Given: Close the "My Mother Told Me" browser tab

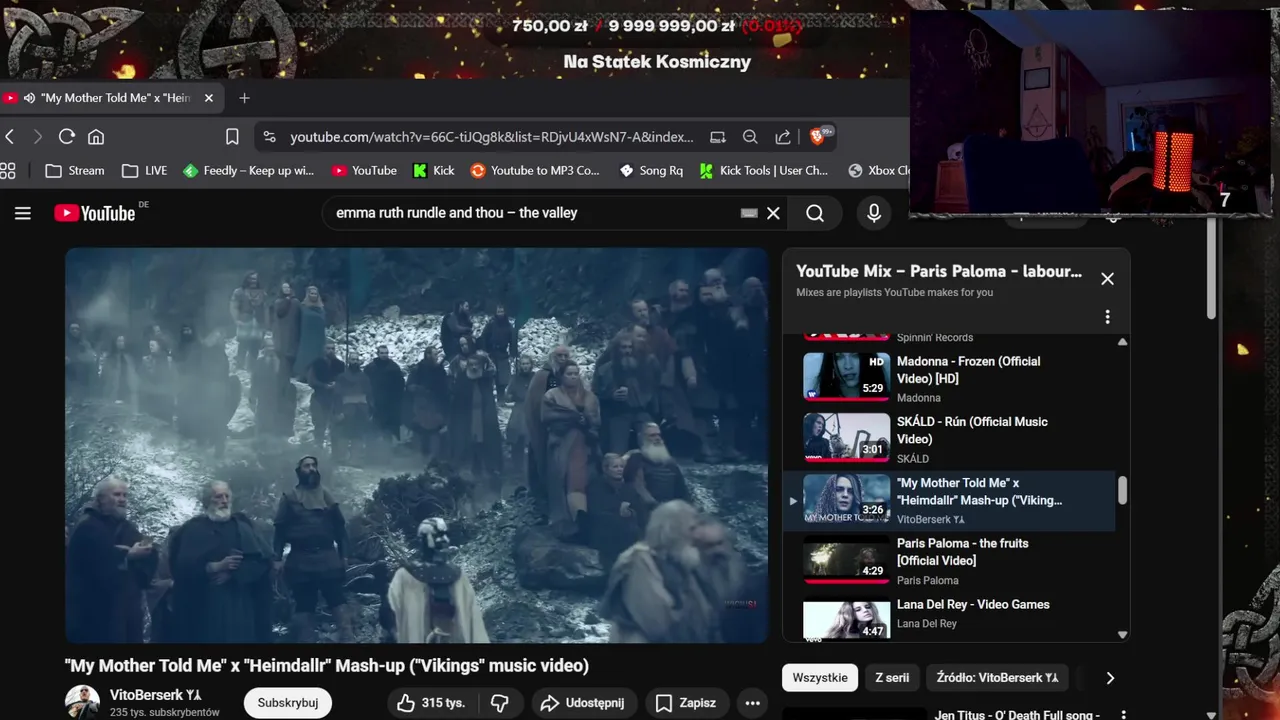Looking at the screenshot, I should 209,98.
